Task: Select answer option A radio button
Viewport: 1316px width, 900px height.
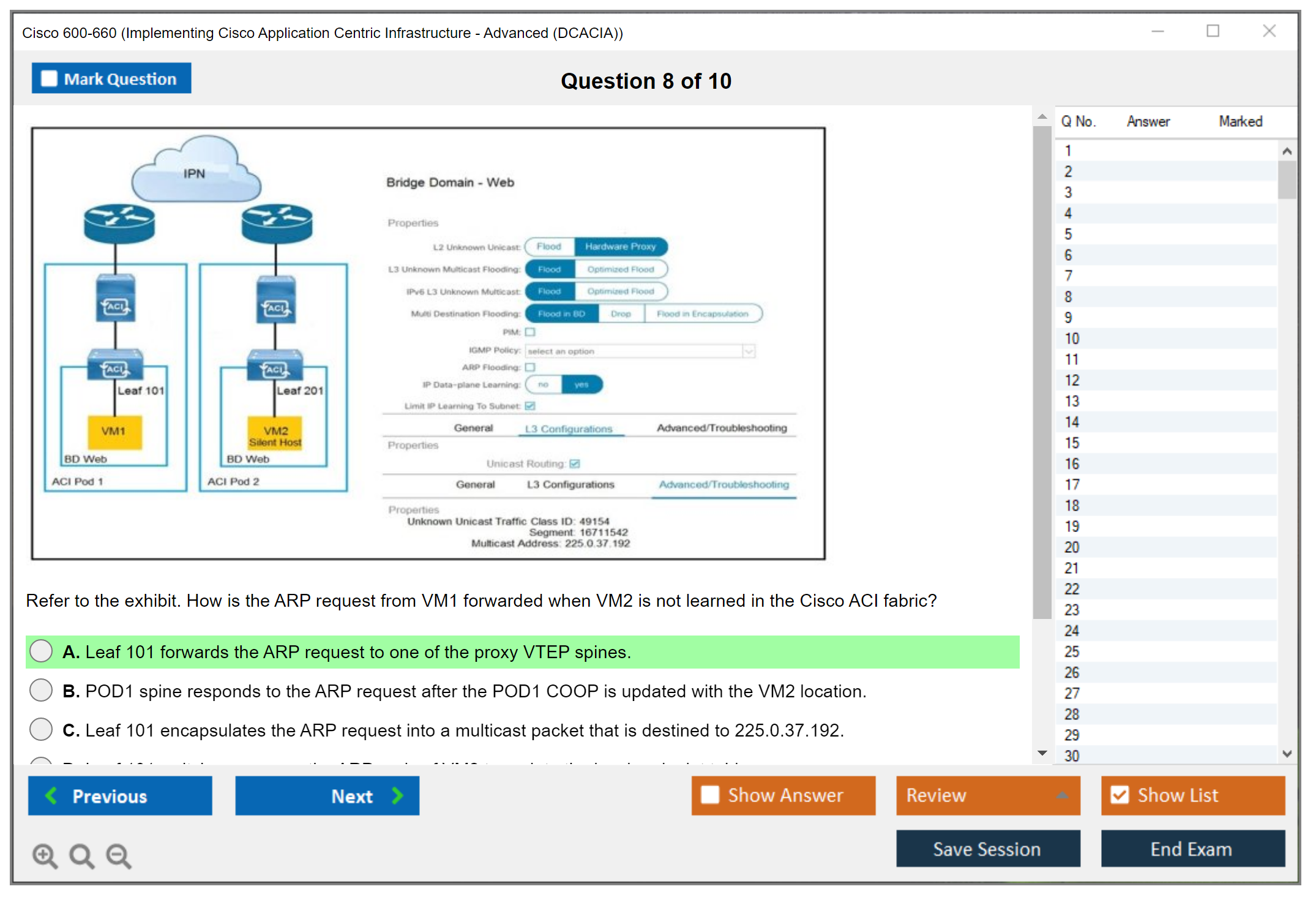Action: click(41, 651)
